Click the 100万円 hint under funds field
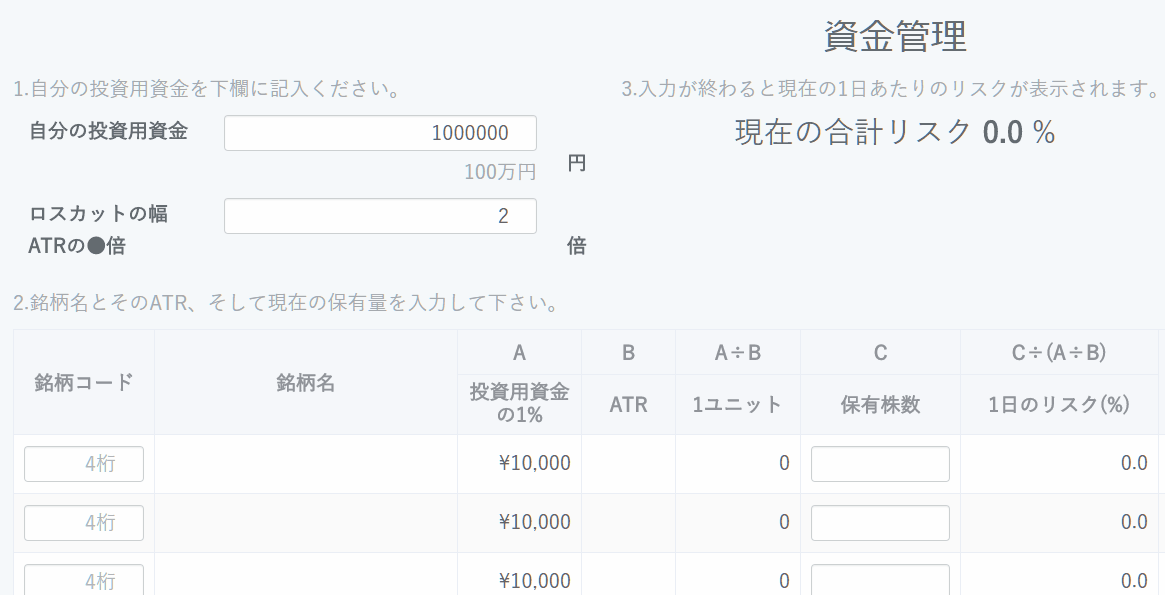Screen dimensions: 1165x595 (500, 172)
